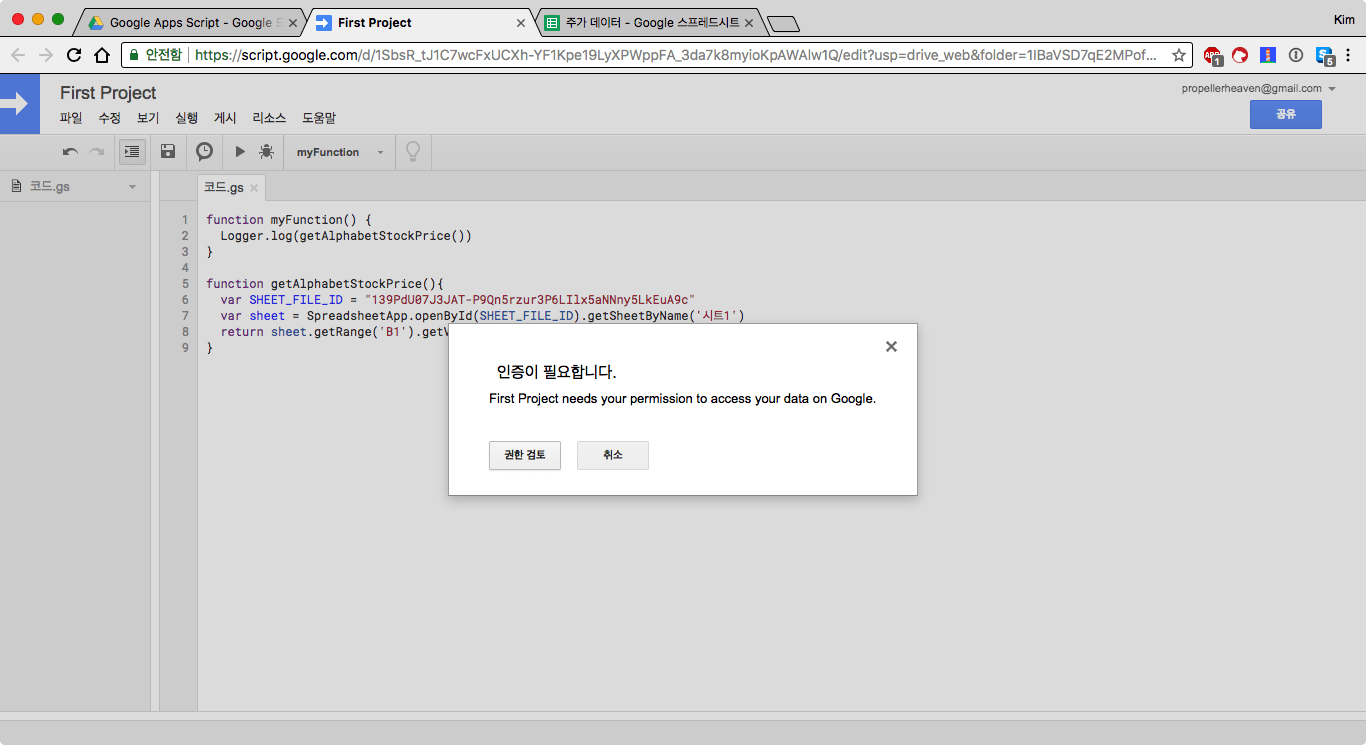This screenshot has height=745, width=1366.
Task: Open current project's triggers clock icon
Action: (204, 152)
